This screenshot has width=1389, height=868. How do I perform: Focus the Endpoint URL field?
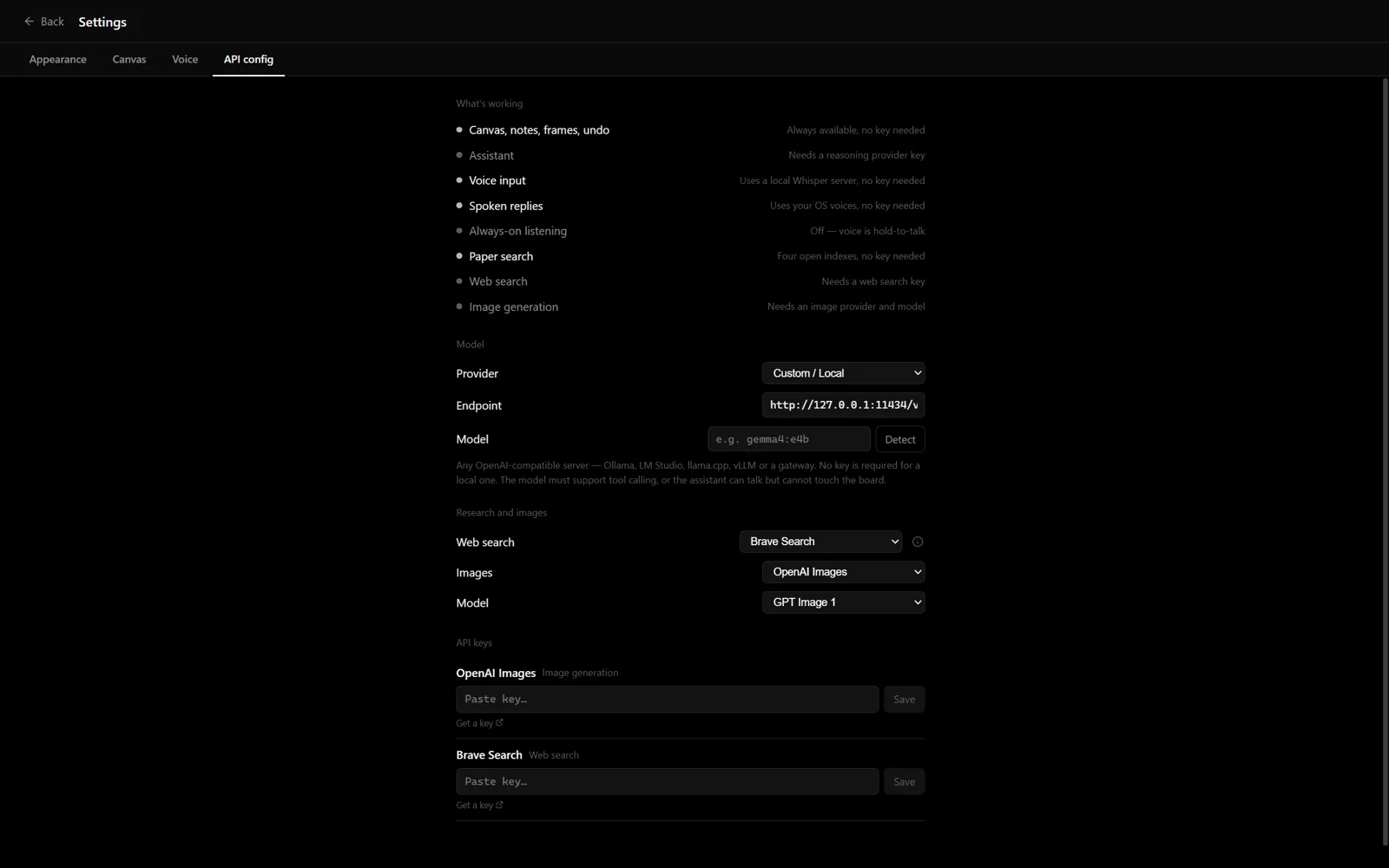click(x=843, y=405)
